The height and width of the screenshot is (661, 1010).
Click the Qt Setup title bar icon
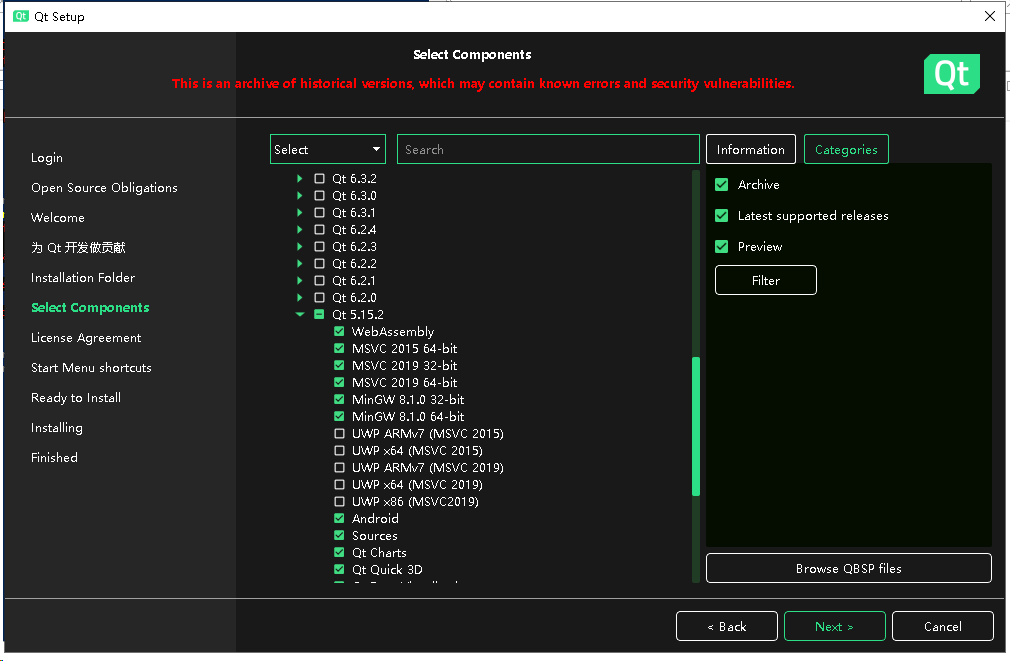click(21, 16)
